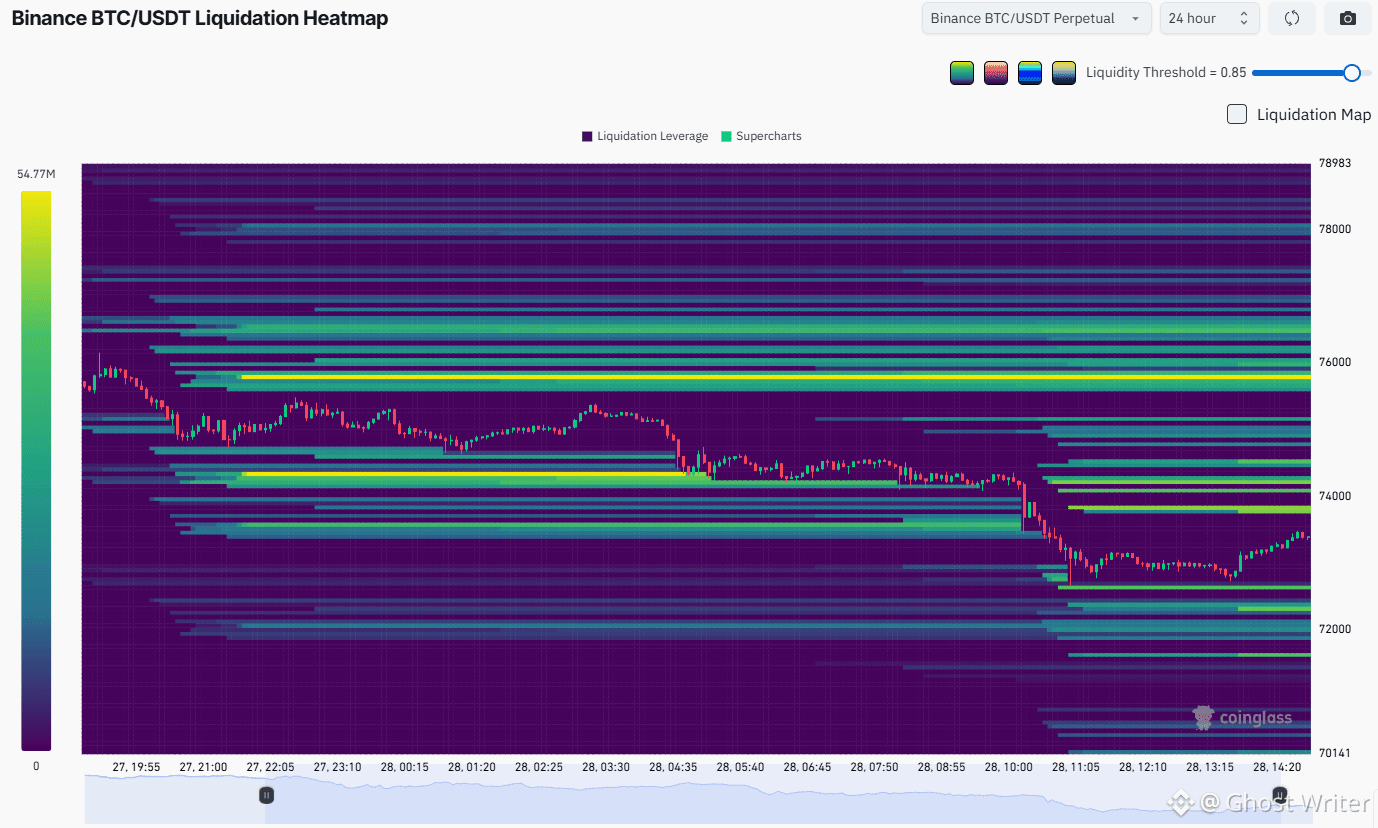Refresh the liquidation heatmap data
This screenshot has height=828, width=1378.
point(1291,18)
